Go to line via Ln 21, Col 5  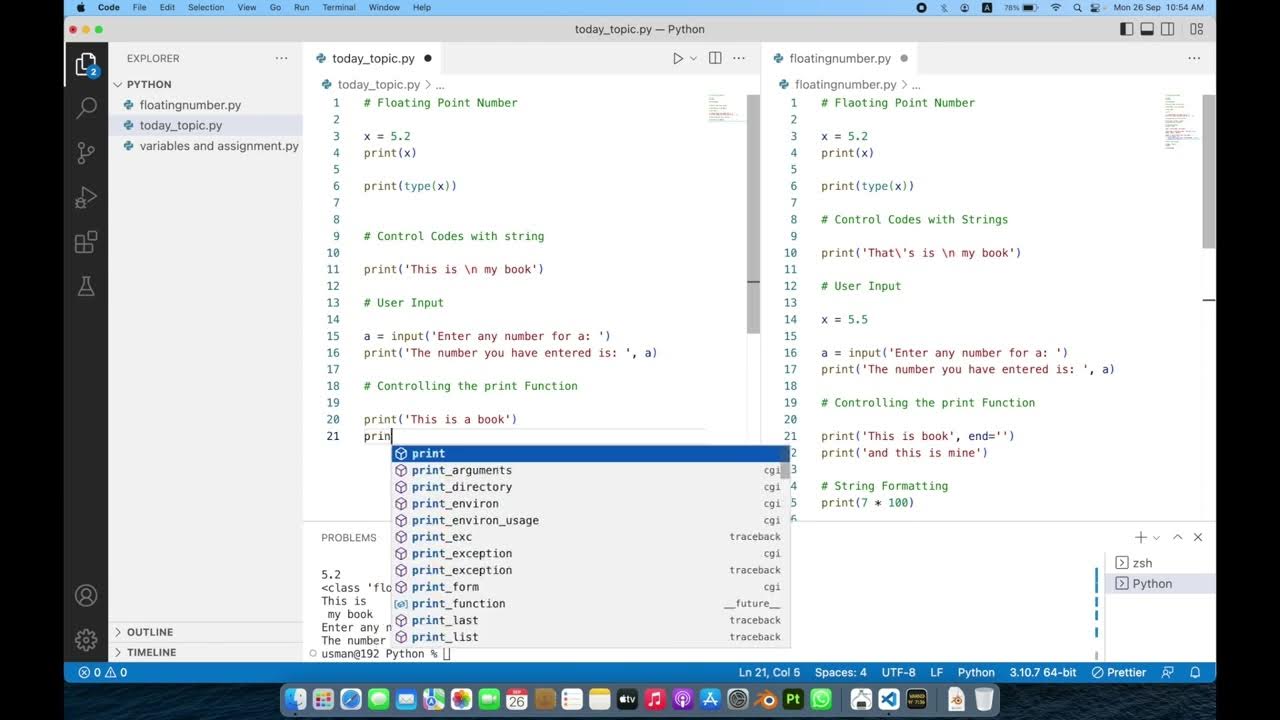coord(769,672)
